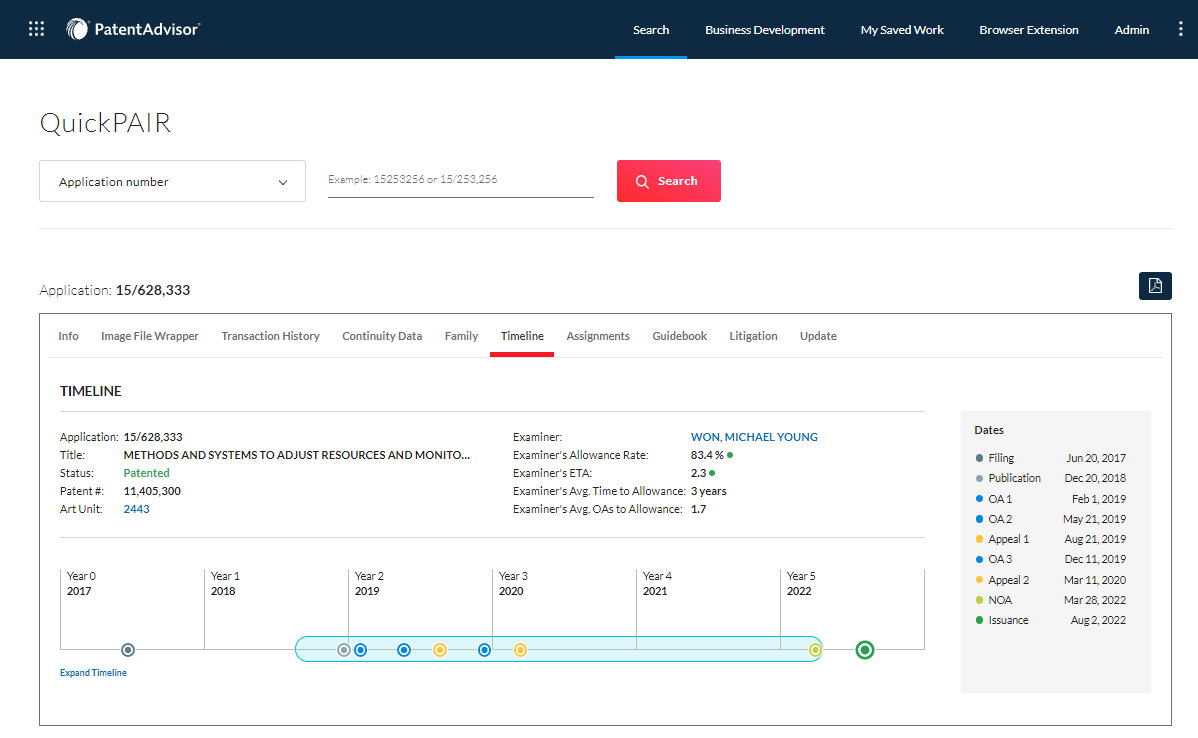Image resolution: width=1198 pixels, height=738 pixels.
Task: Click the PatentAdvisor logo
Action: click(x=133, y=29)
